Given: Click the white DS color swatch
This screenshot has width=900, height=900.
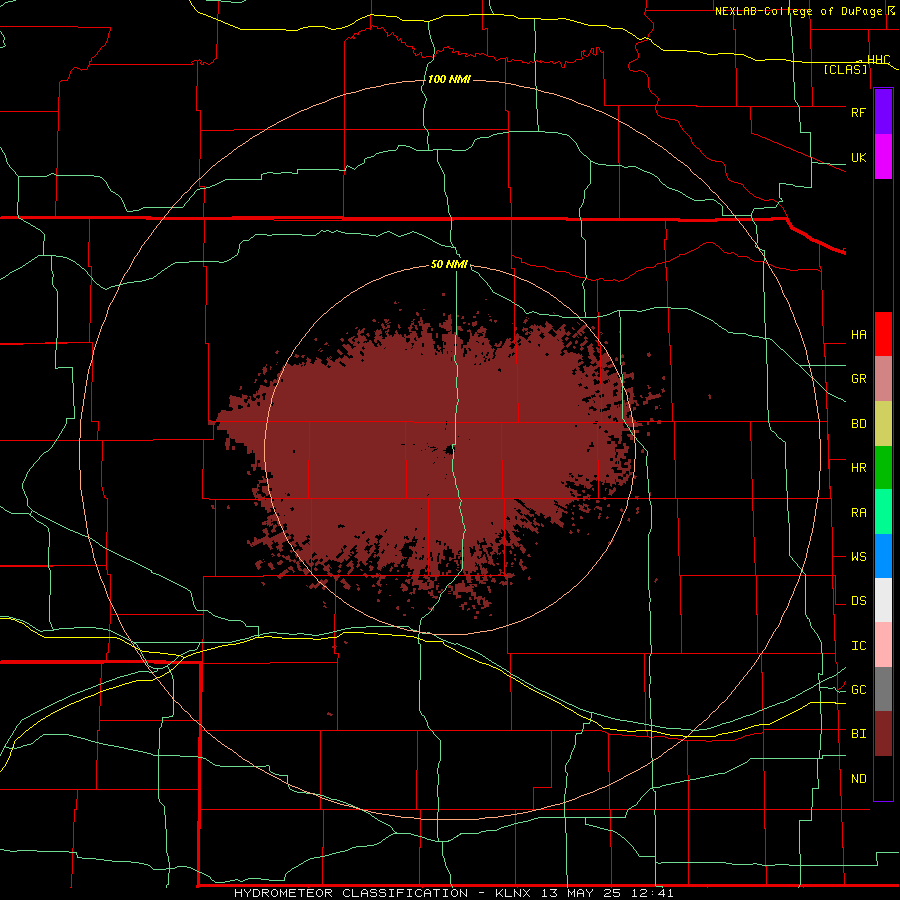Looking at the screenshot, I should 883,600.
